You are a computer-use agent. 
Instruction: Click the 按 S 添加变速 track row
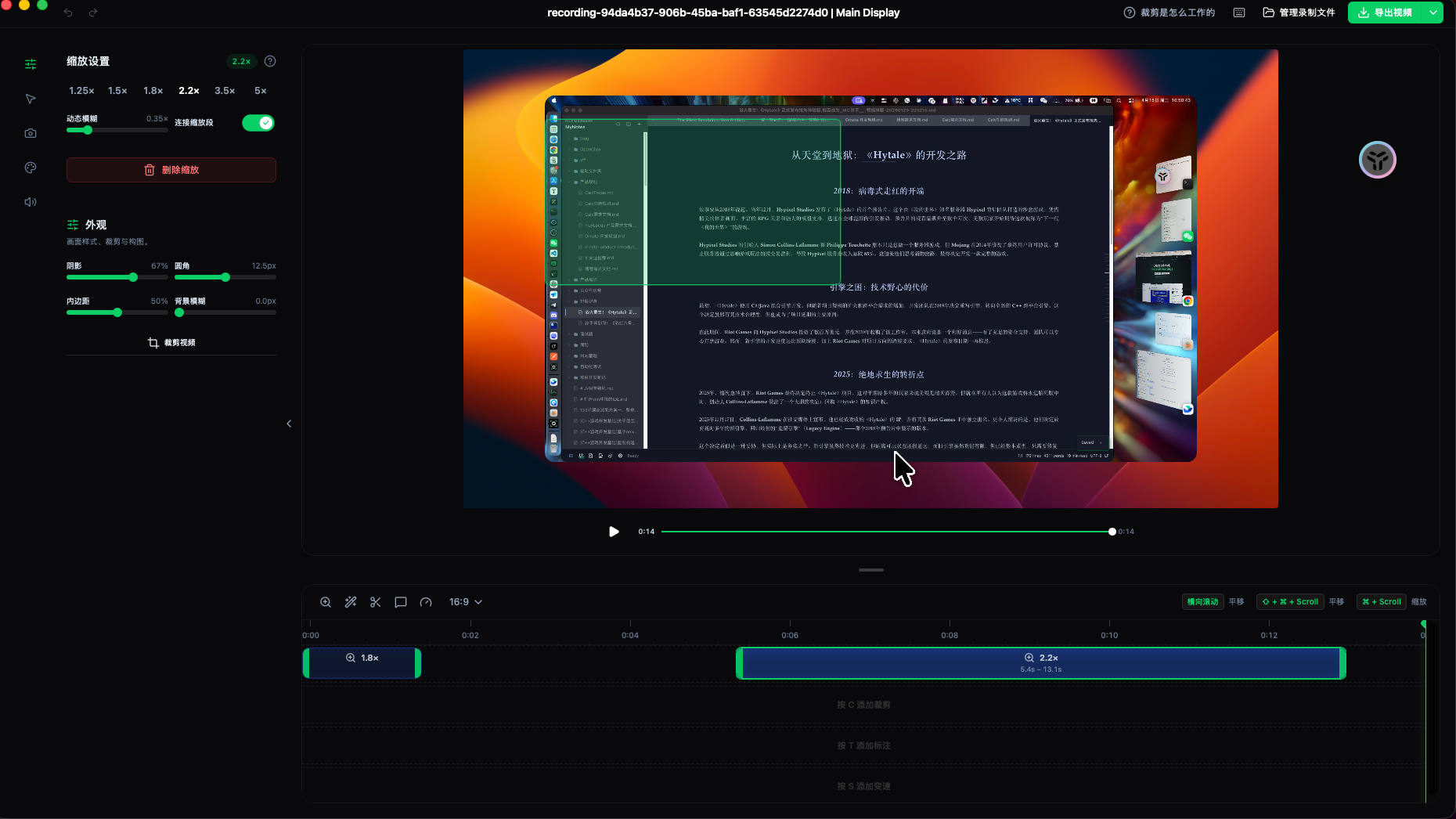(x=863, y=785)
